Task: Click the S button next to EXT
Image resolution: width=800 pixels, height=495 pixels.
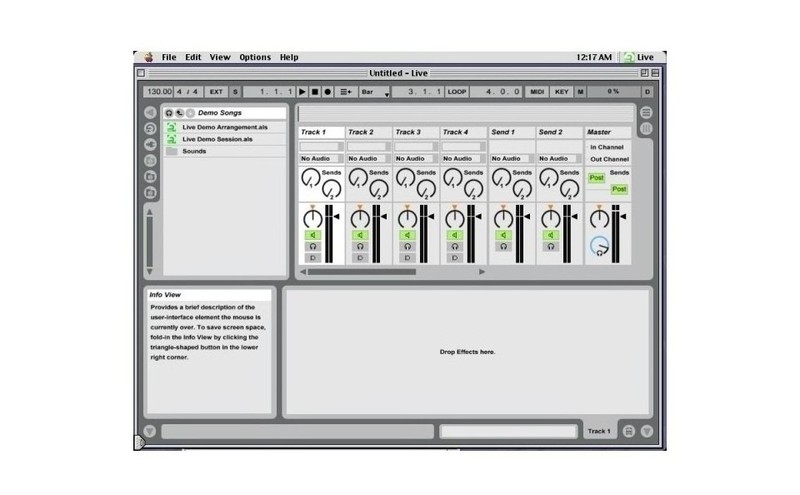Action: [x=235, y=92]
